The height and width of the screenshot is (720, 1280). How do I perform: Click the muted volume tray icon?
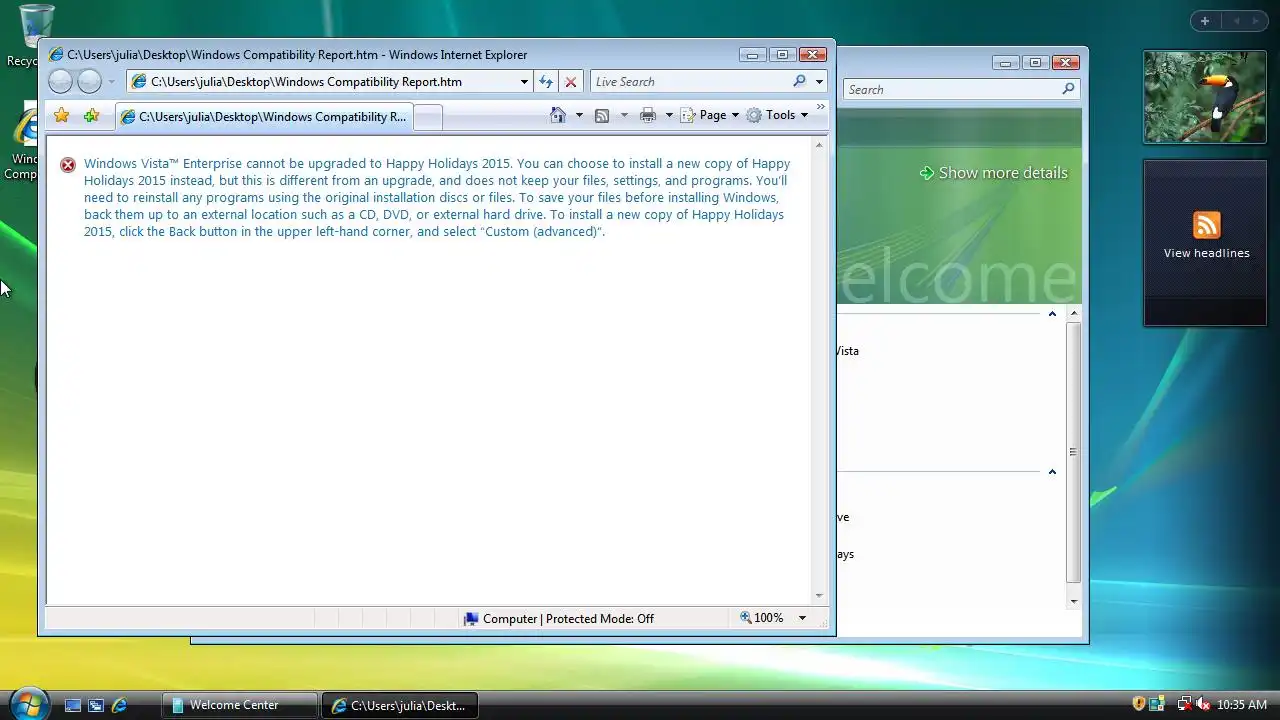pos(1203,704)
